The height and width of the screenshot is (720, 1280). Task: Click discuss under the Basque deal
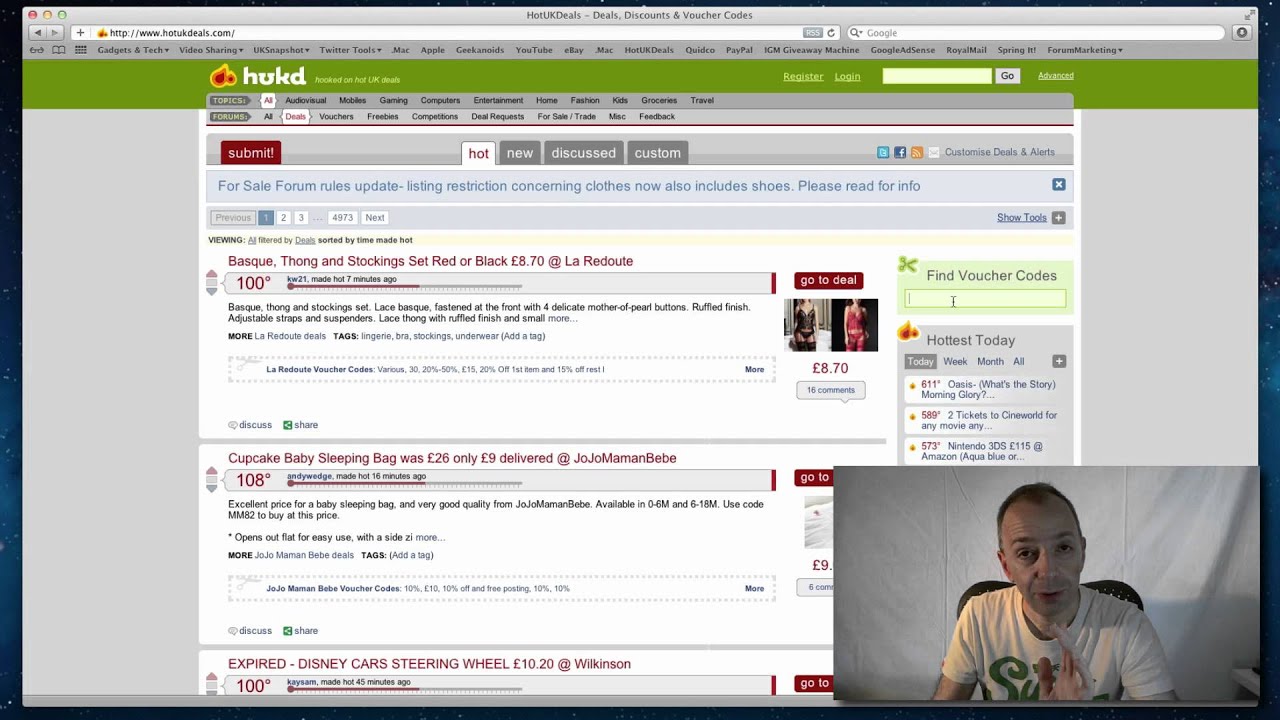250,425
